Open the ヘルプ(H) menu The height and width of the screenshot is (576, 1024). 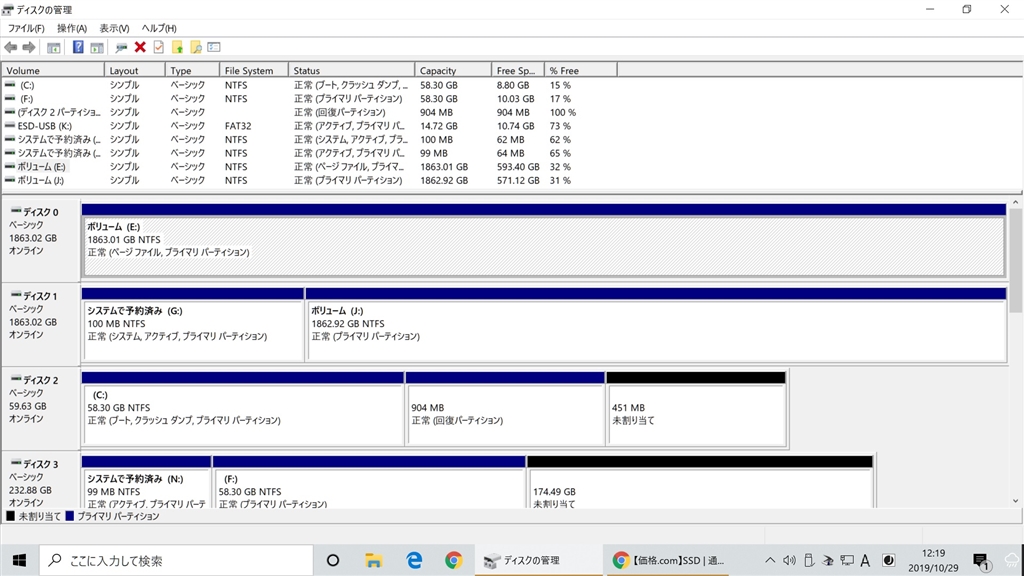coord(159,28)
